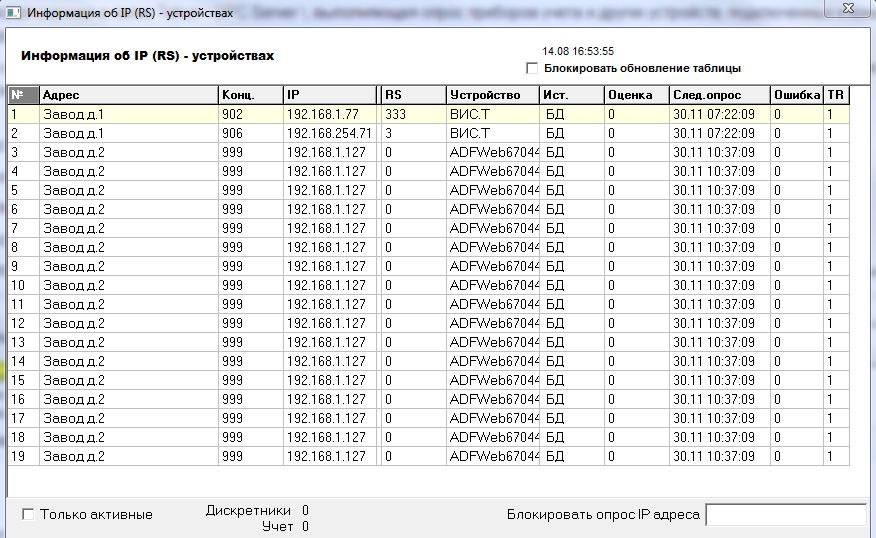
Task: Select the row with IP 192.168.254.71
Action: [x=329, y=133]
